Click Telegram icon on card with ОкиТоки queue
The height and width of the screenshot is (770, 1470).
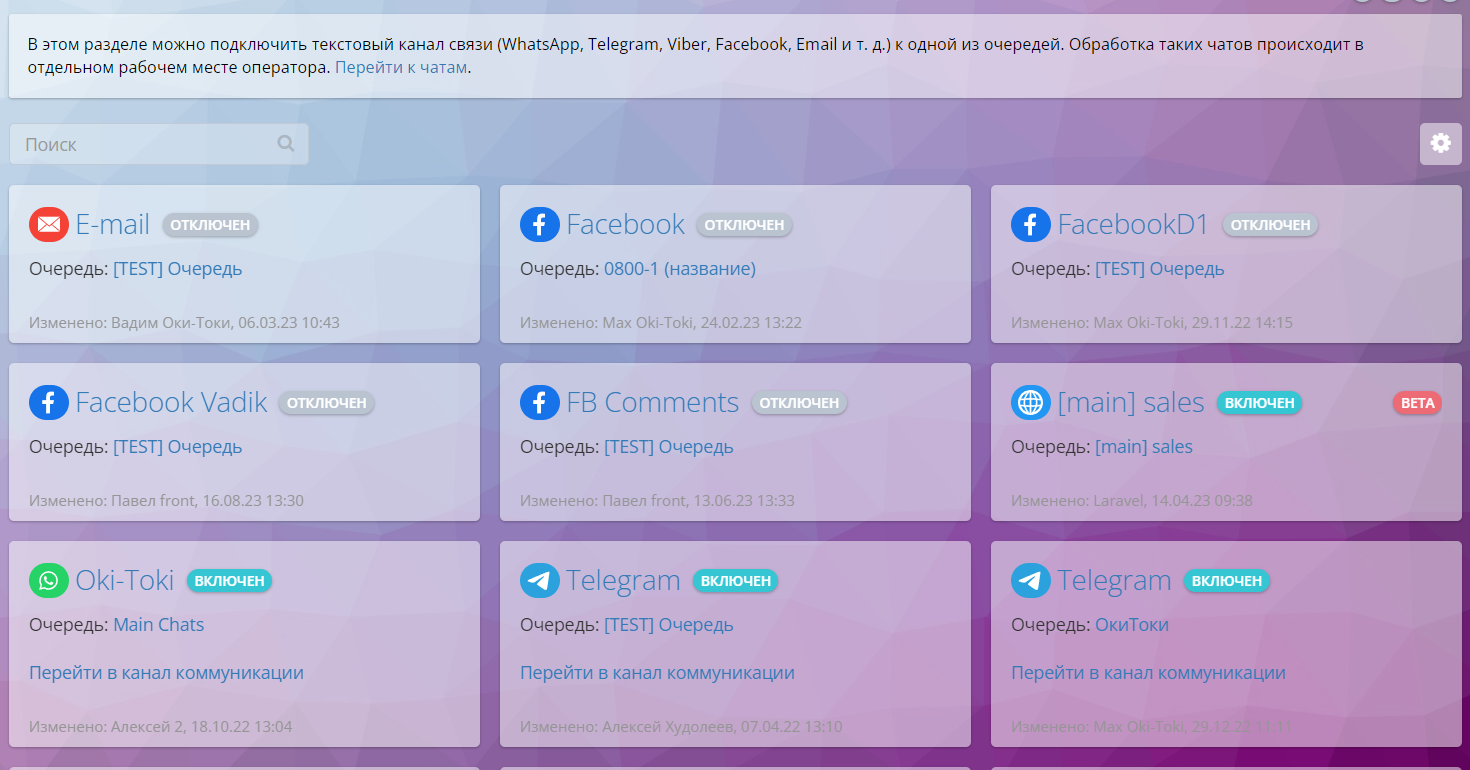point(1031,580)
